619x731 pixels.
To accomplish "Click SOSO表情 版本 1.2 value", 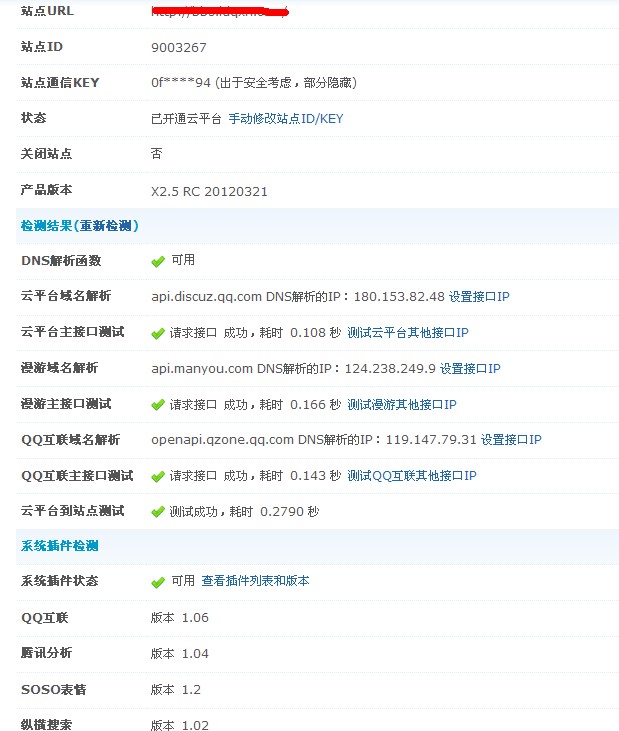I will coord(176,690).
